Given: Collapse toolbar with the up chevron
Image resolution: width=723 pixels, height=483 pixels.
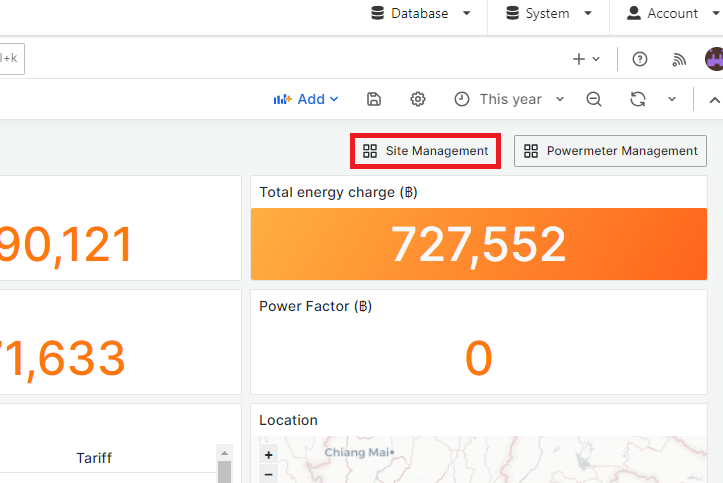Looking at the screenshot, I should pos(714,100).
